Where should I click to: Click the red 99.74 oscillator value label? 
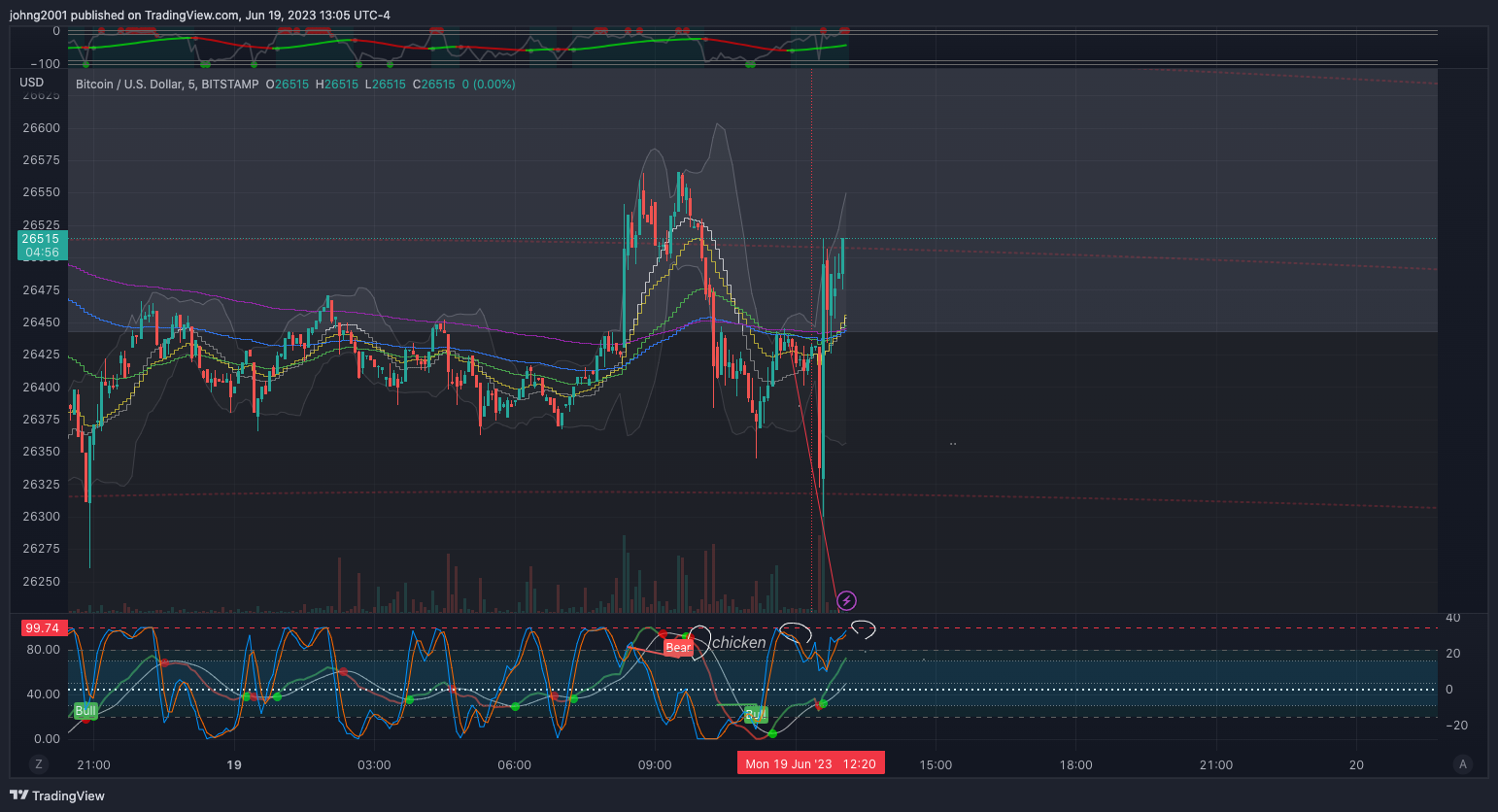[x=43, y=628]
